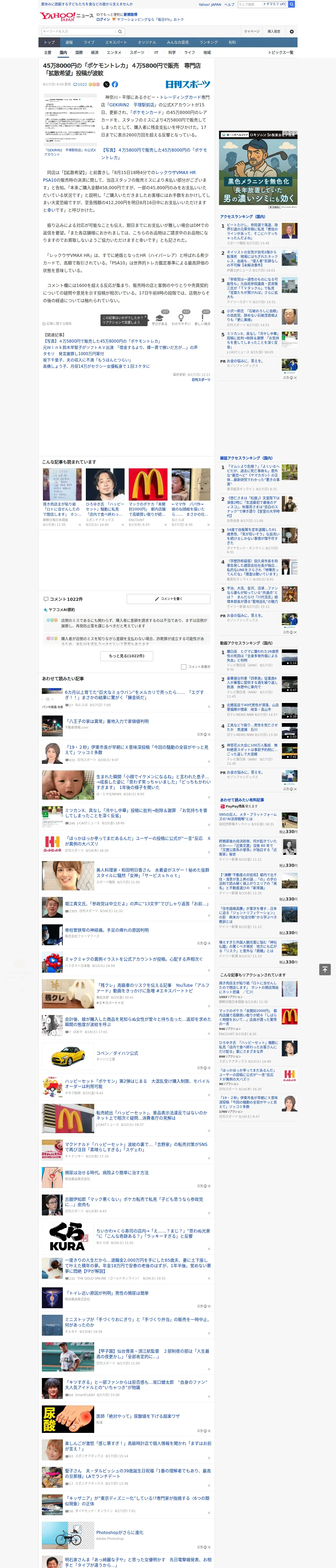
Task: Open the 【写真】4万5800円で販売した photo link
Action: click(154, 153)
